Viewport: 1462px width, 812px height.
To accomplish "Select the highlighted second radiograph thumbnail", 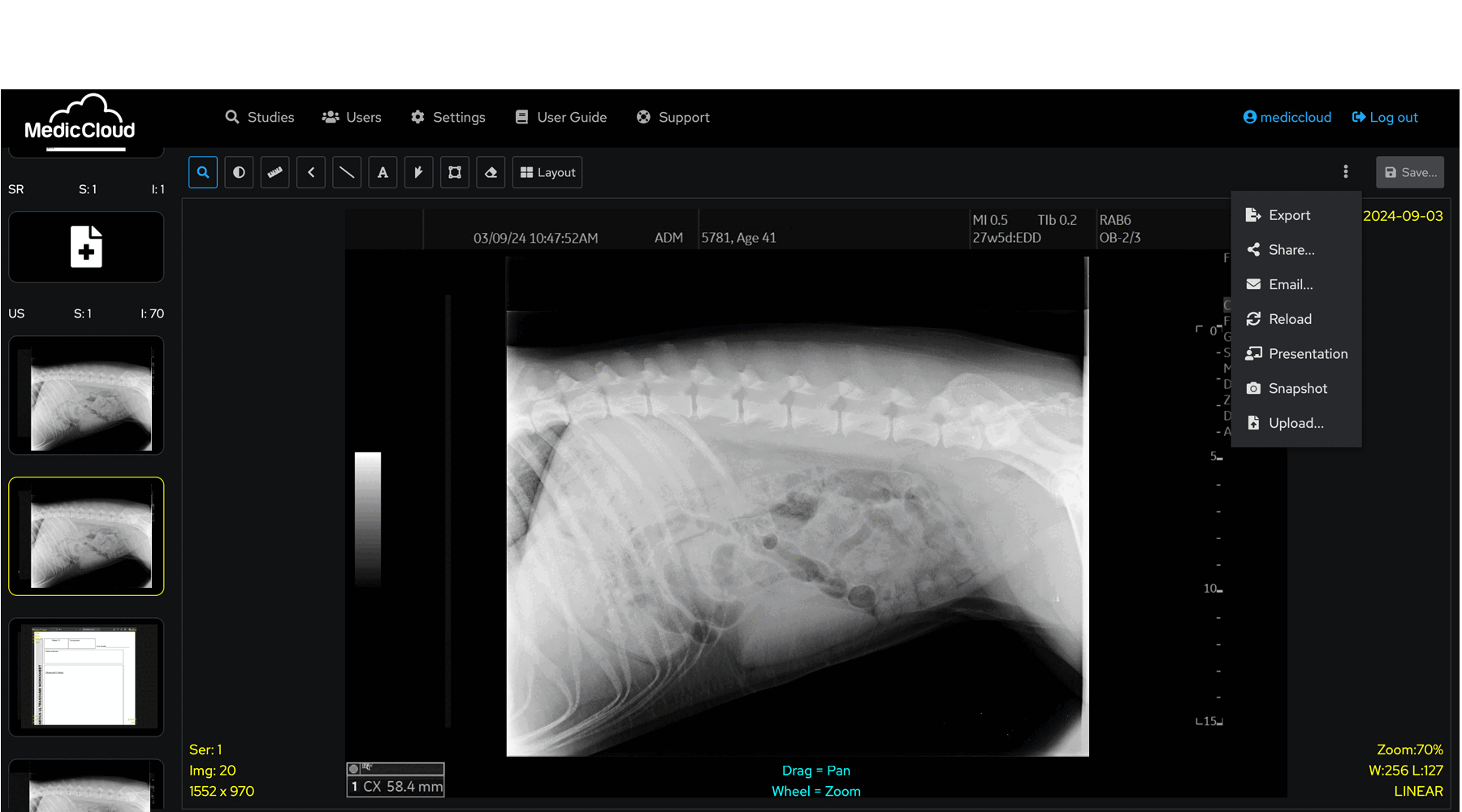I will click(86, 536).
